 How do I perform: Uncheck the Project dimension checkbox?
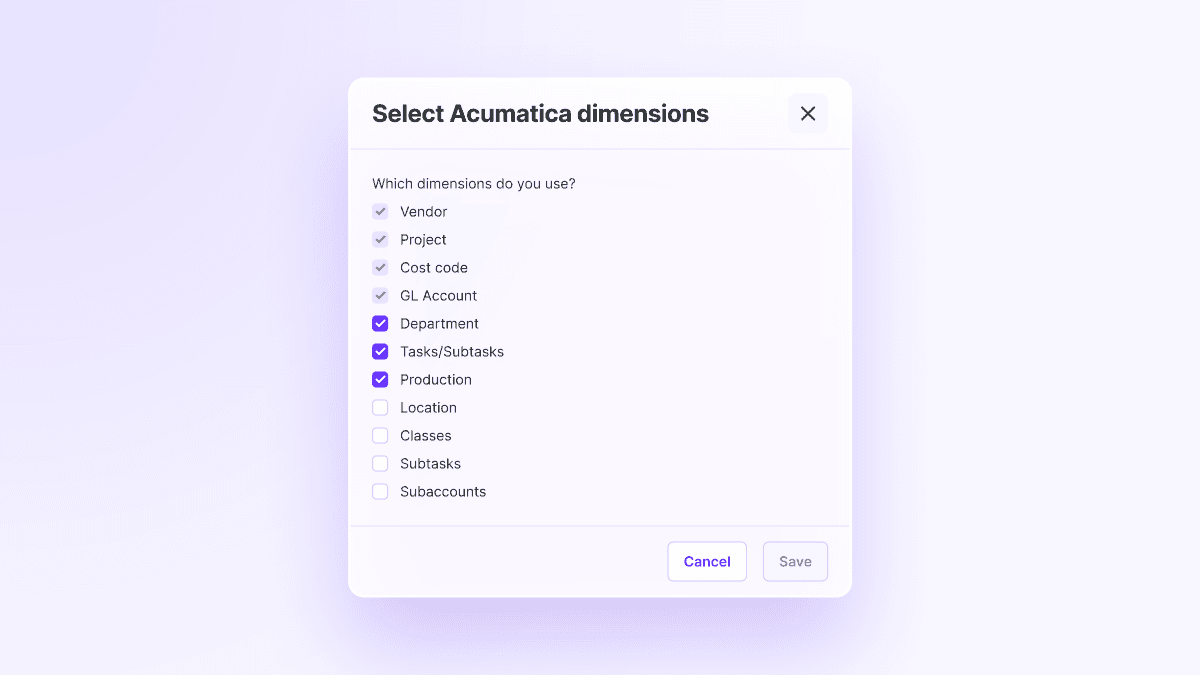click(x=380, y=239)
